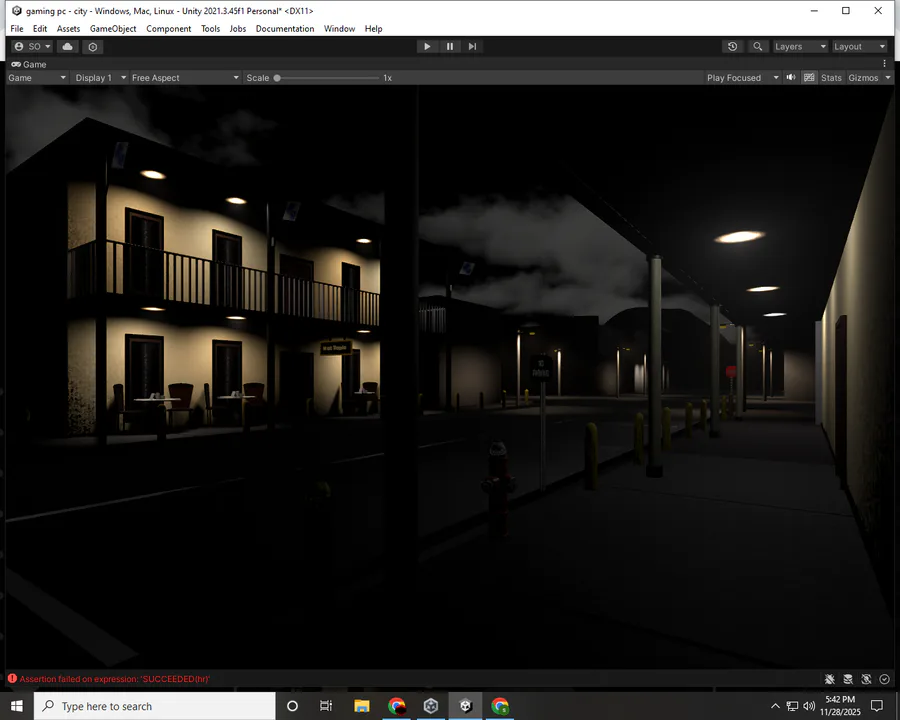Toggle the Stats overlay

pyautogui.click(x=831, y=78)
